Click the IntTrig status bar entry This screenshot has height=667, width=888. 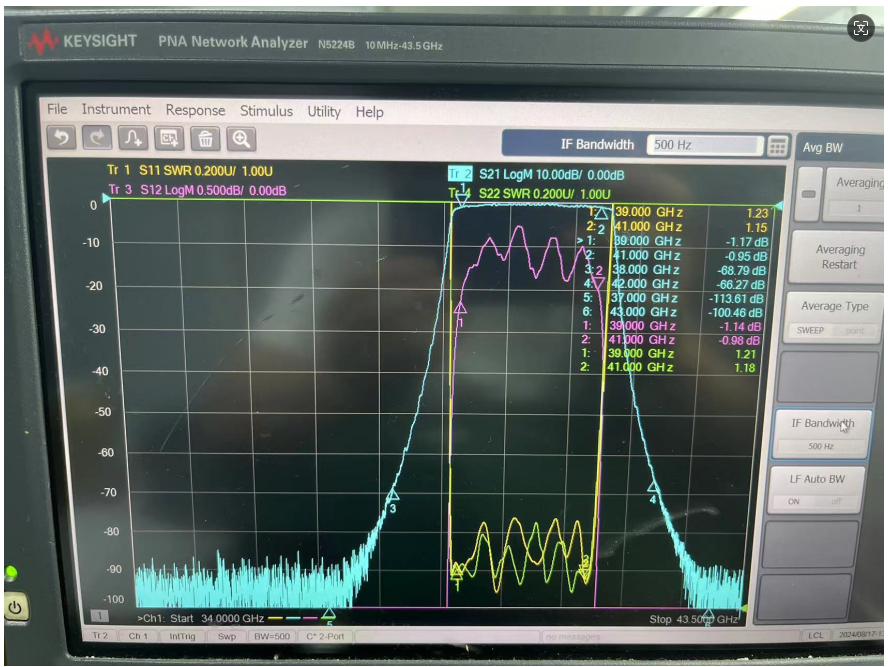click(182, 636)
